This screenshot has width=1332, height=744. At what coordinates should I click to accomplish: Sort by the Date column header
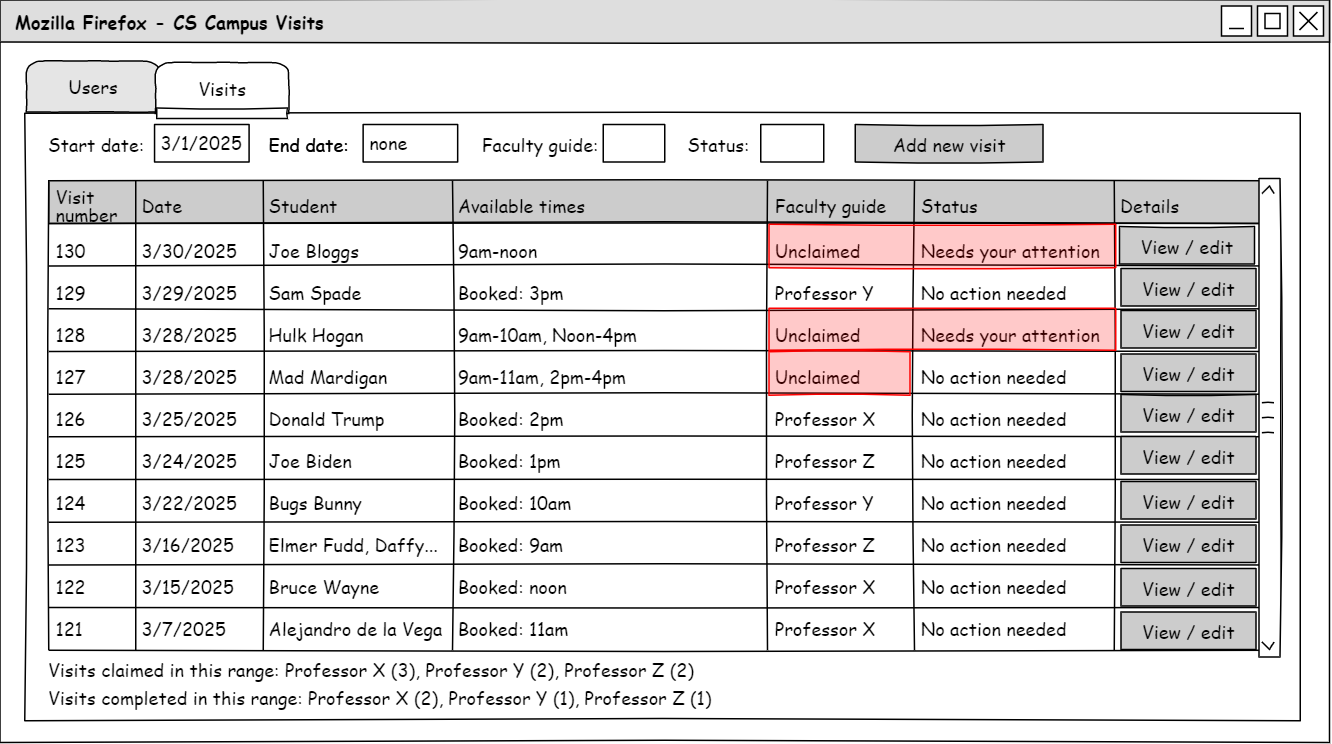pyautogui.click(x=199, y=206)
